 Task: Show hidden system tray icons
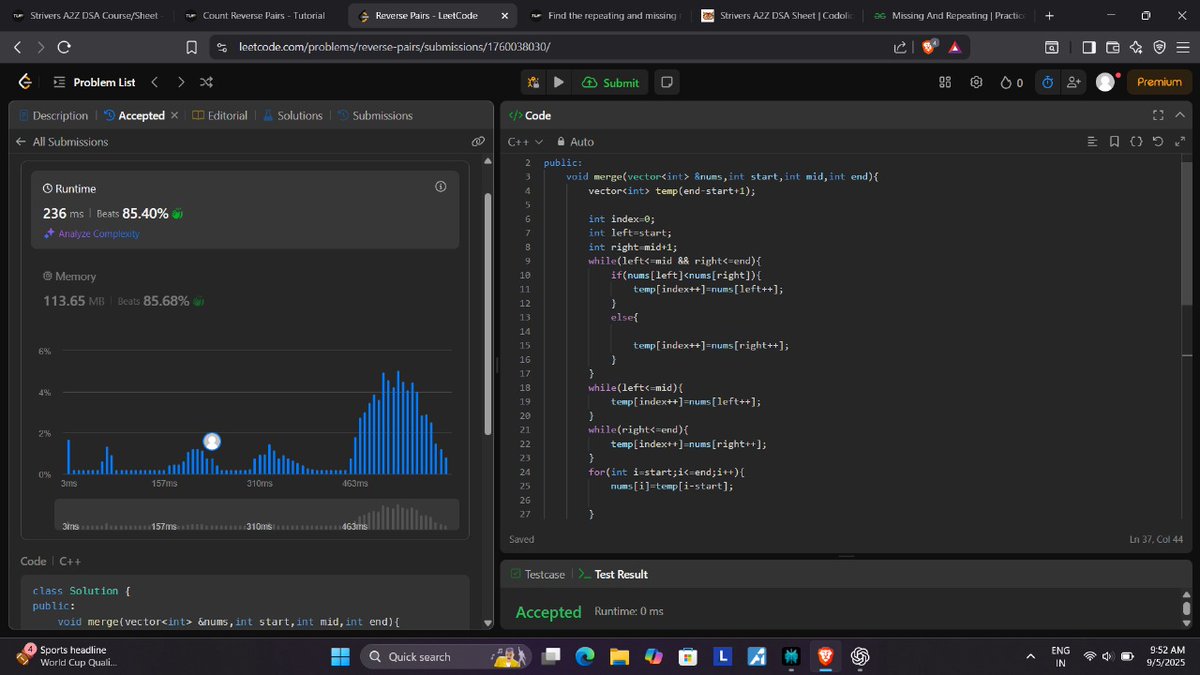tap(1030, 657)
